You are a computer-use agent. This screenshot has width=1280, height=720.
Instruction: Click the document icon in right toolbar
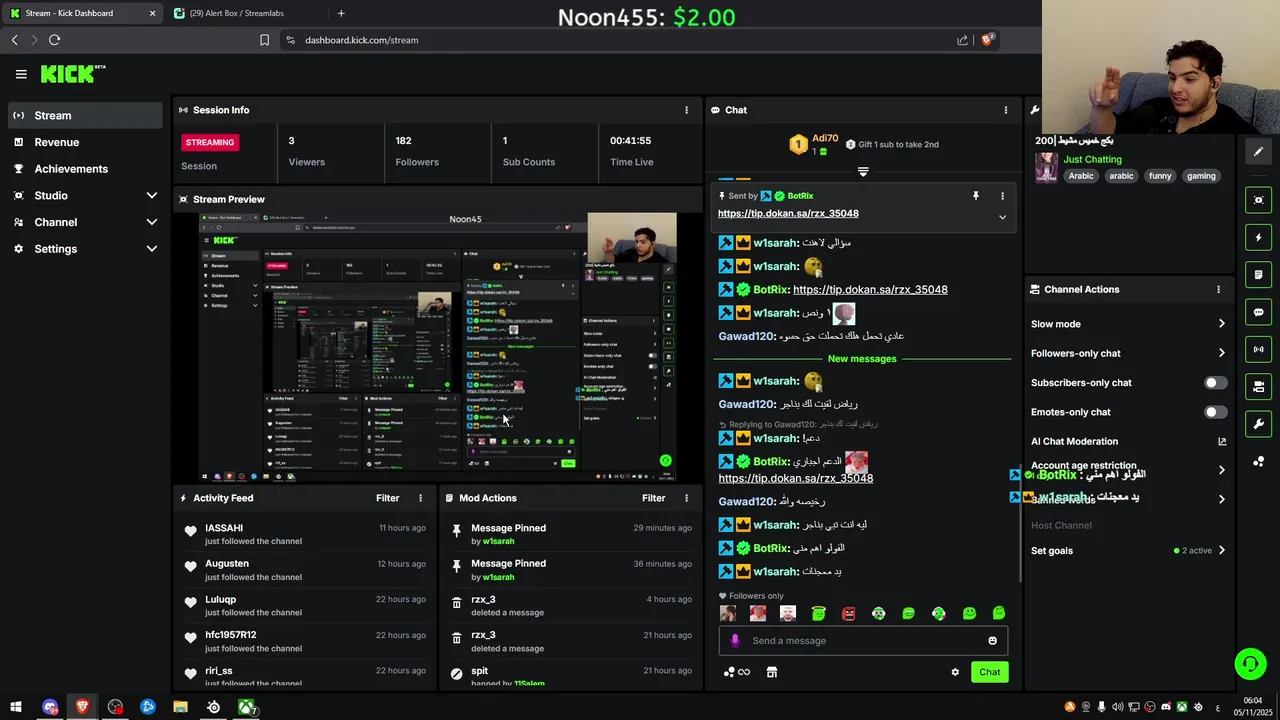tap(1259, 274)
